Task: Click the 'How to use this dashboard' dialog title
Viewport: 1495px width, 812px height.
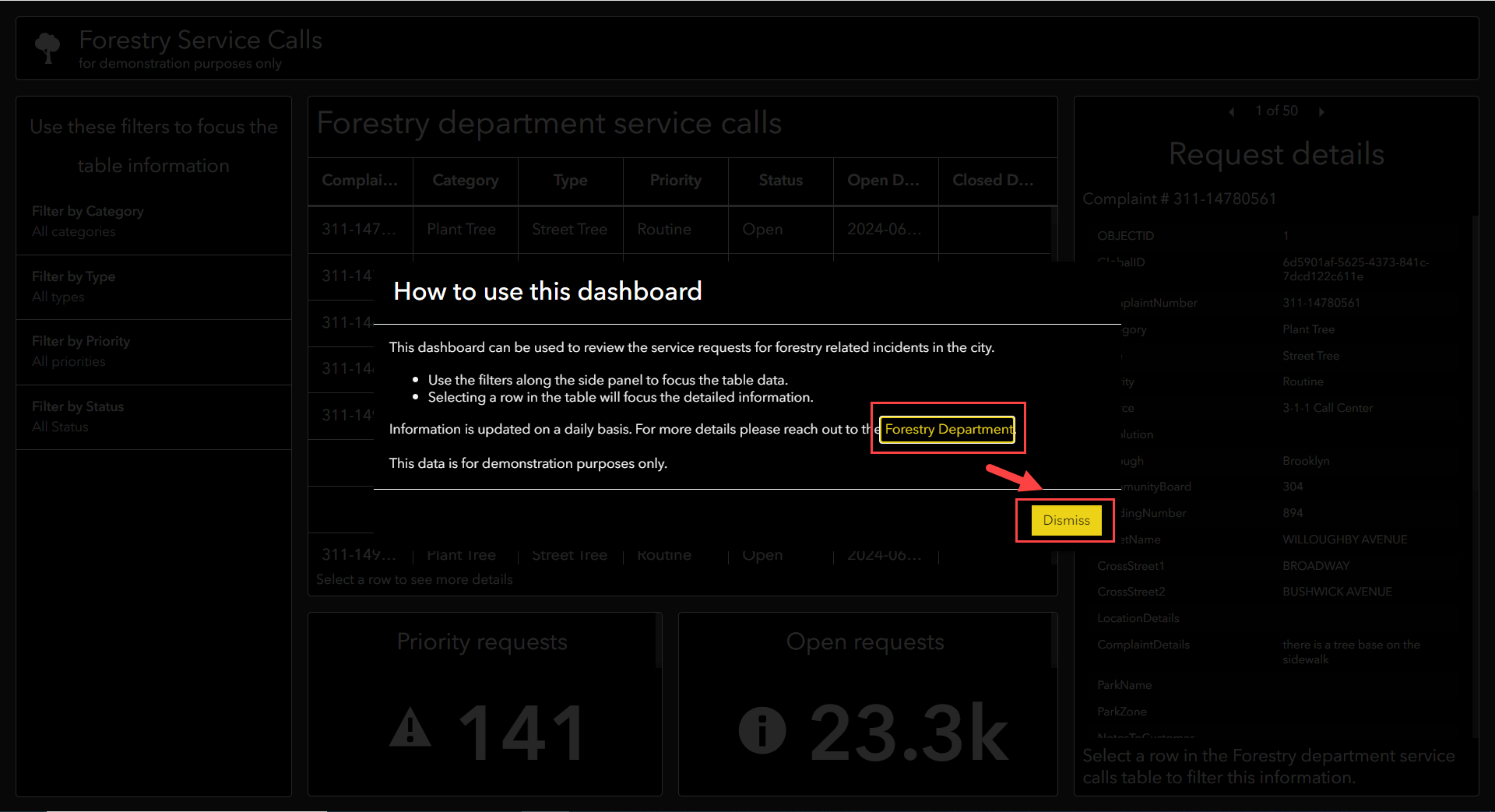Action: (547, 292)
